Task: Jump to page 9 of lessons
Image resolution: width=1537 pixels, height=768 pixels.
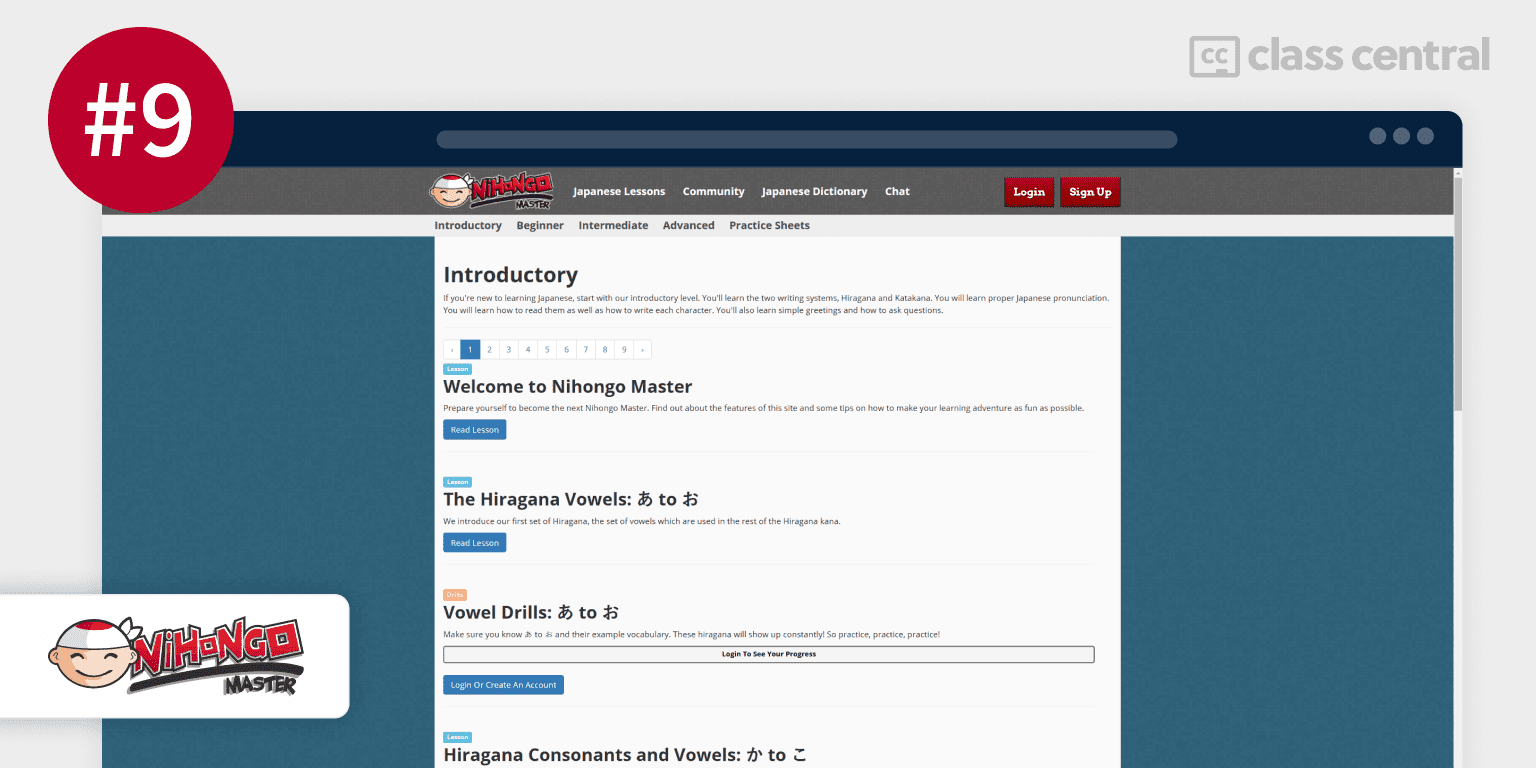Action: pyautogui.click(x=624, y=350)
